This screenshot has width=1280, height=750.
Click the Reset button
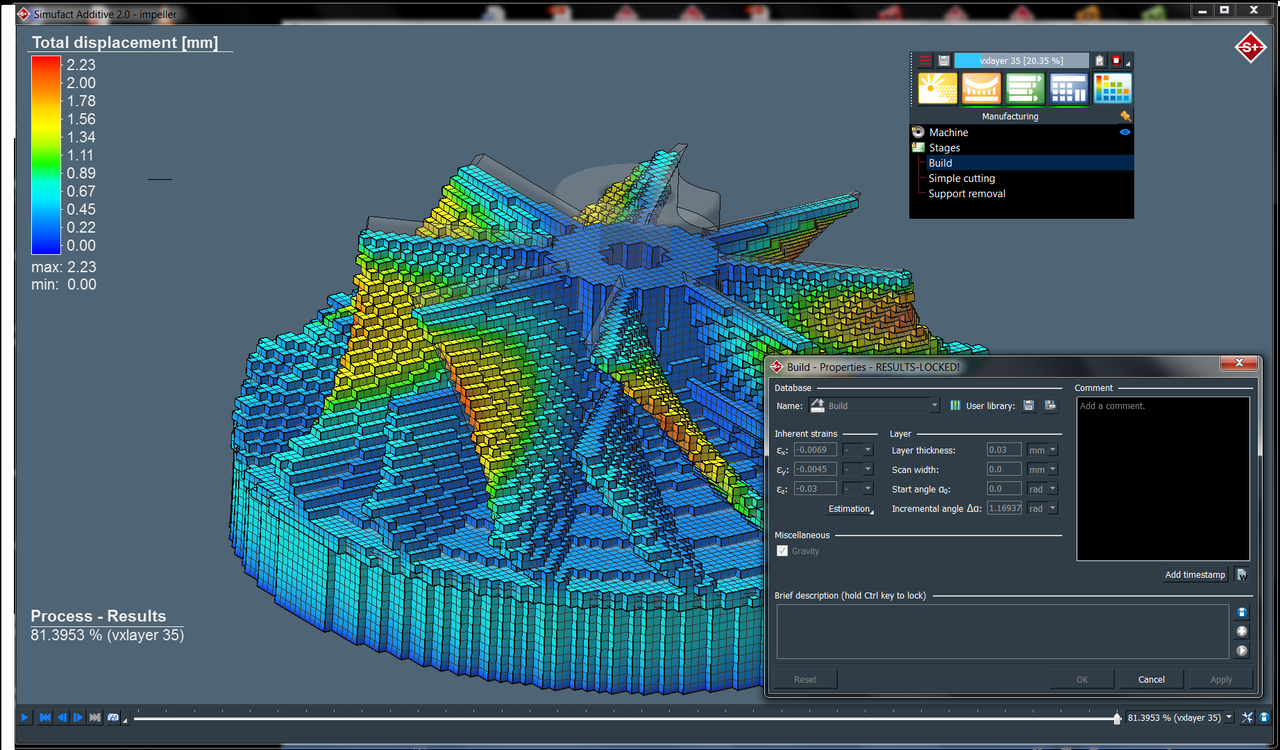pos(805,679)
